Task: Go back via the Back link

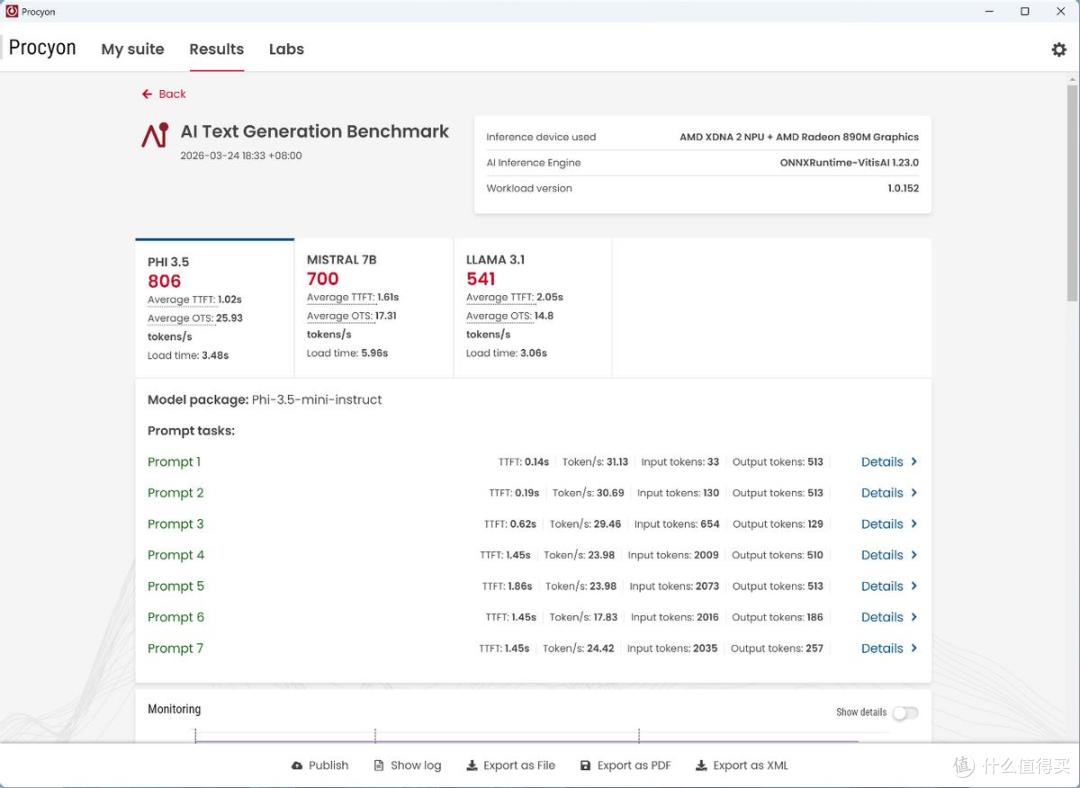Action: pyautogui.click(x=164, y=94)
